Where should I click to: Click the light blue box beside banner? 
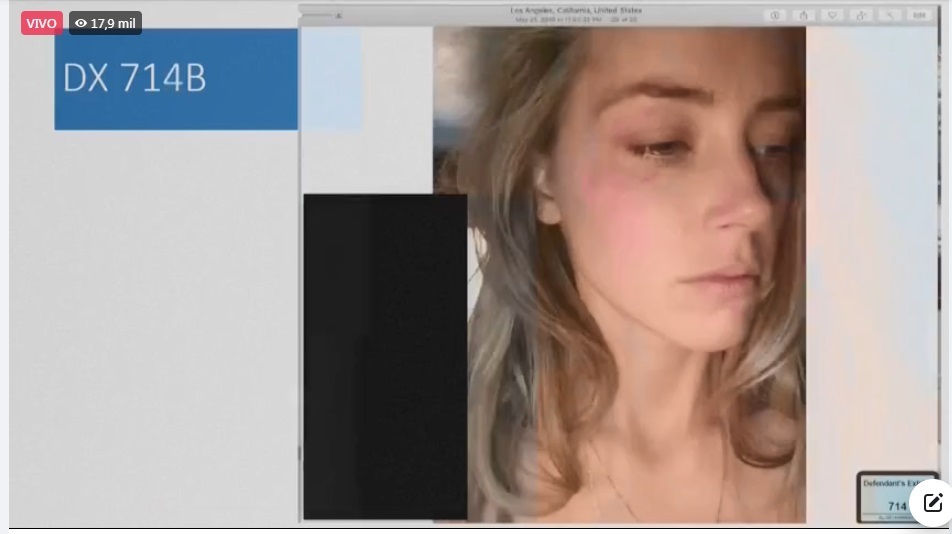(x=330, y=80)
